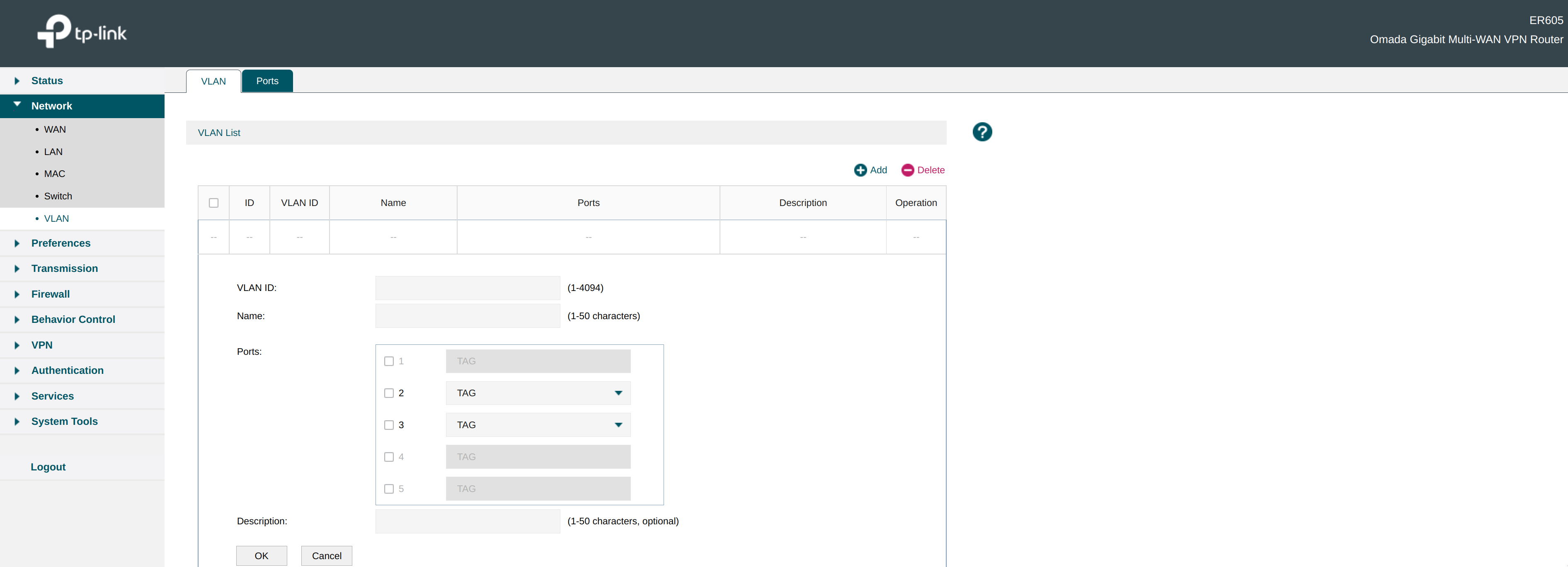Expand the VPN menu arrow
Image resolution: width=1568 pixels, height=567 pixels.
pyautogui.click(x=17, y=346)
